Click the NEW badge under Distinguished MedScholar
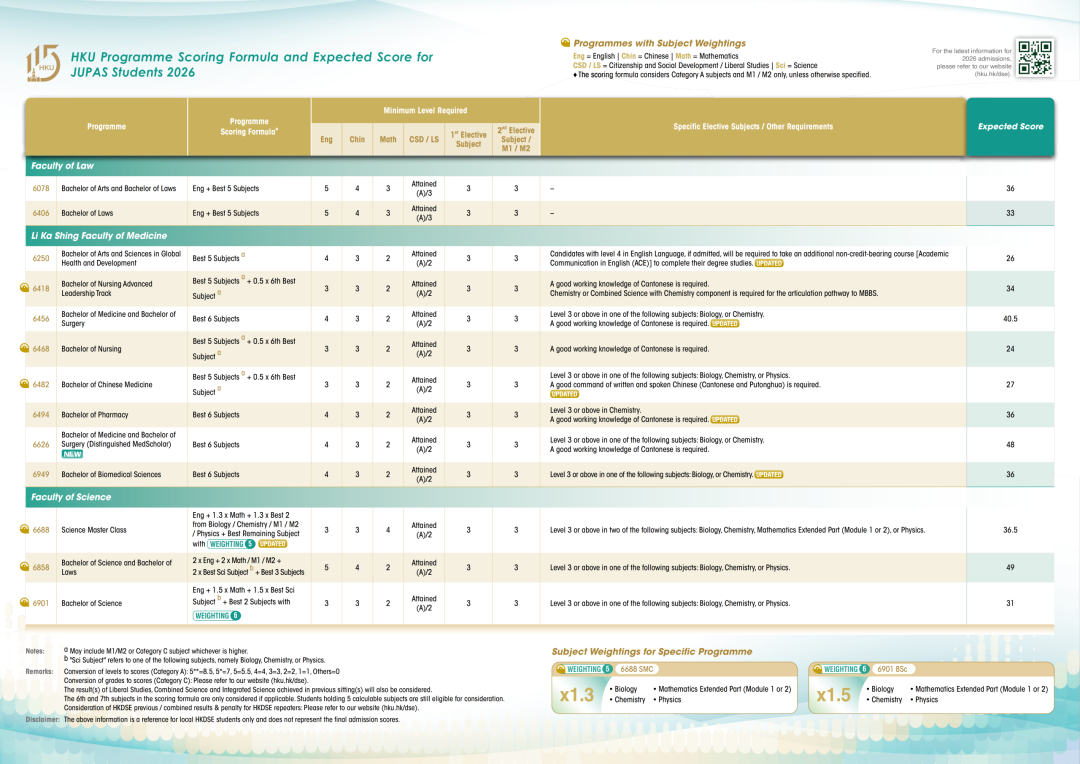The height and width of the screenshot is (764, 1080). pos(72,454)
